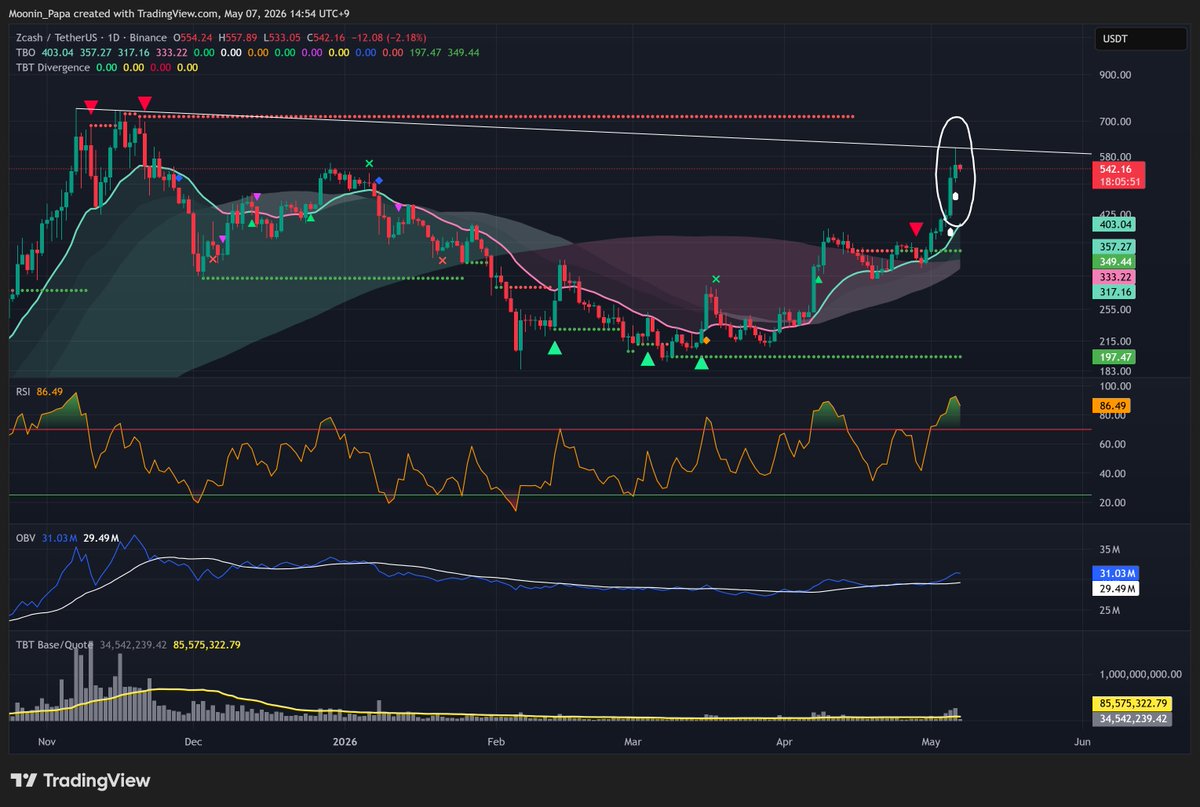Screen dimensions: 1200x807
Task: Click the May label on the time axis
Action: [x=931, y=742]
